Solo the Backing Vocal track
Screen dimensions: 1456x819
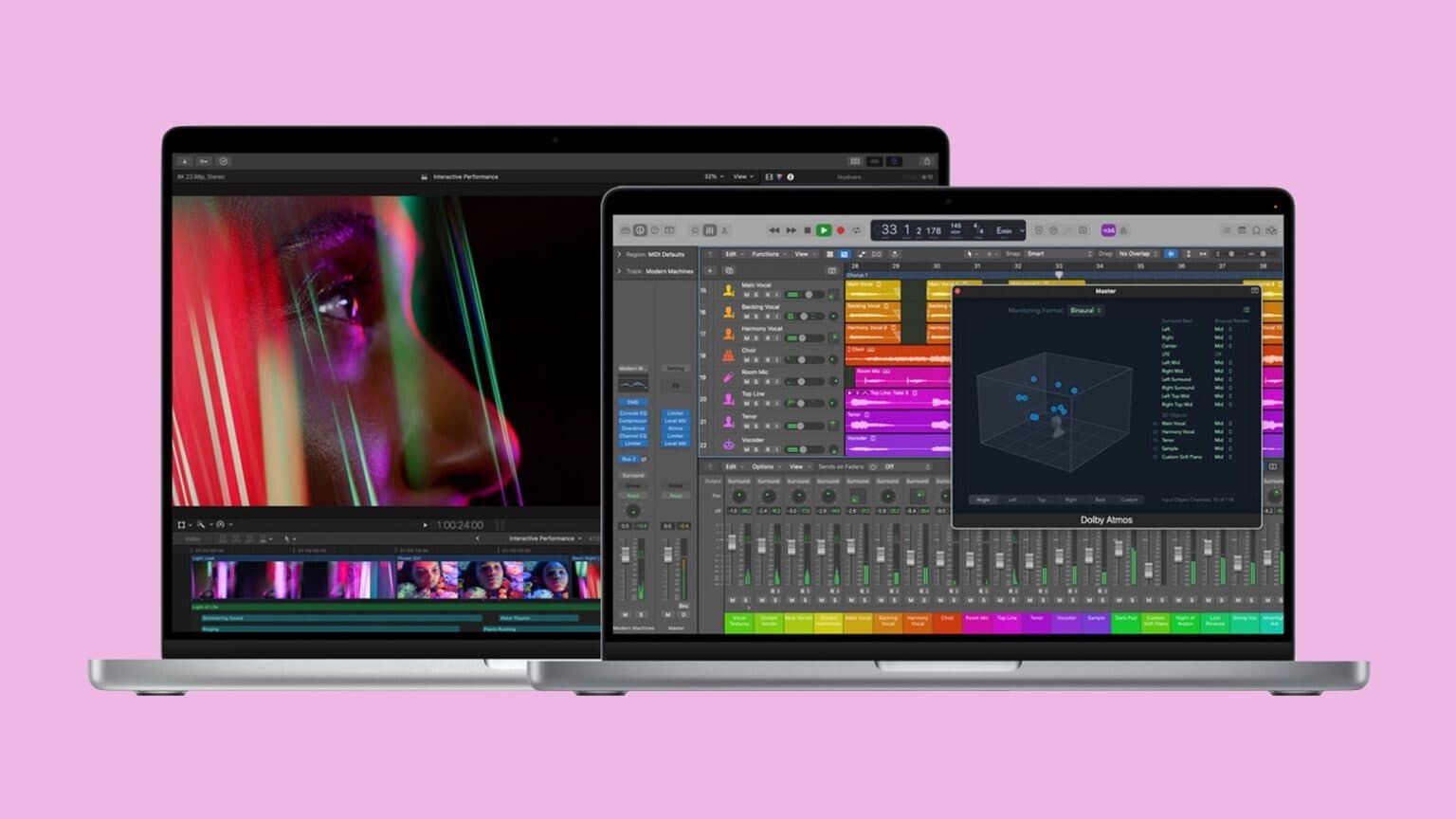(x=756, y=317)
